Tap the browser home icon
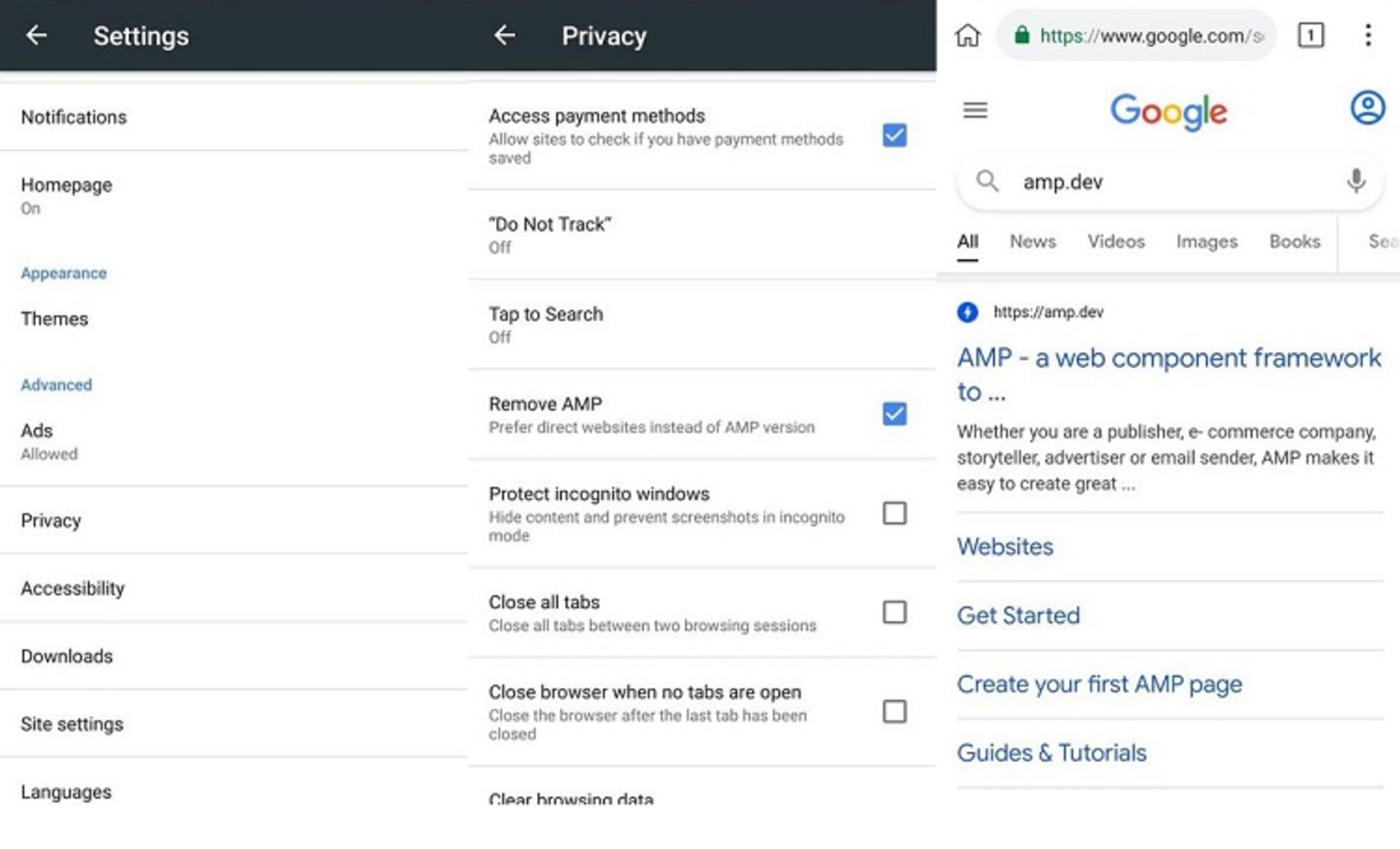Viewport: 1400px width, 849px height. point(968,35)
